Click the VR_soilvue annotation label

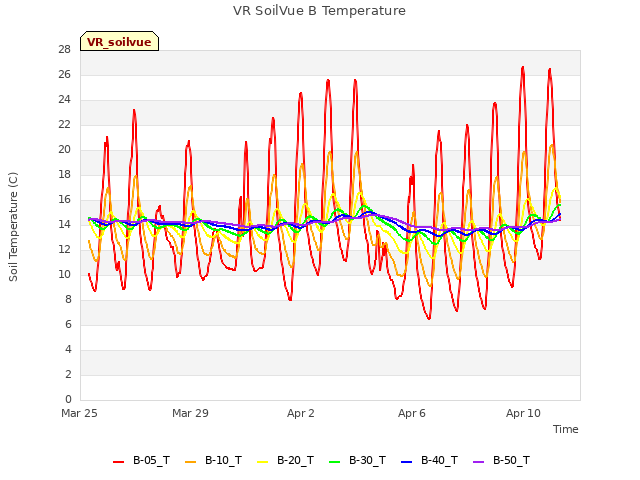click(119, 42)
